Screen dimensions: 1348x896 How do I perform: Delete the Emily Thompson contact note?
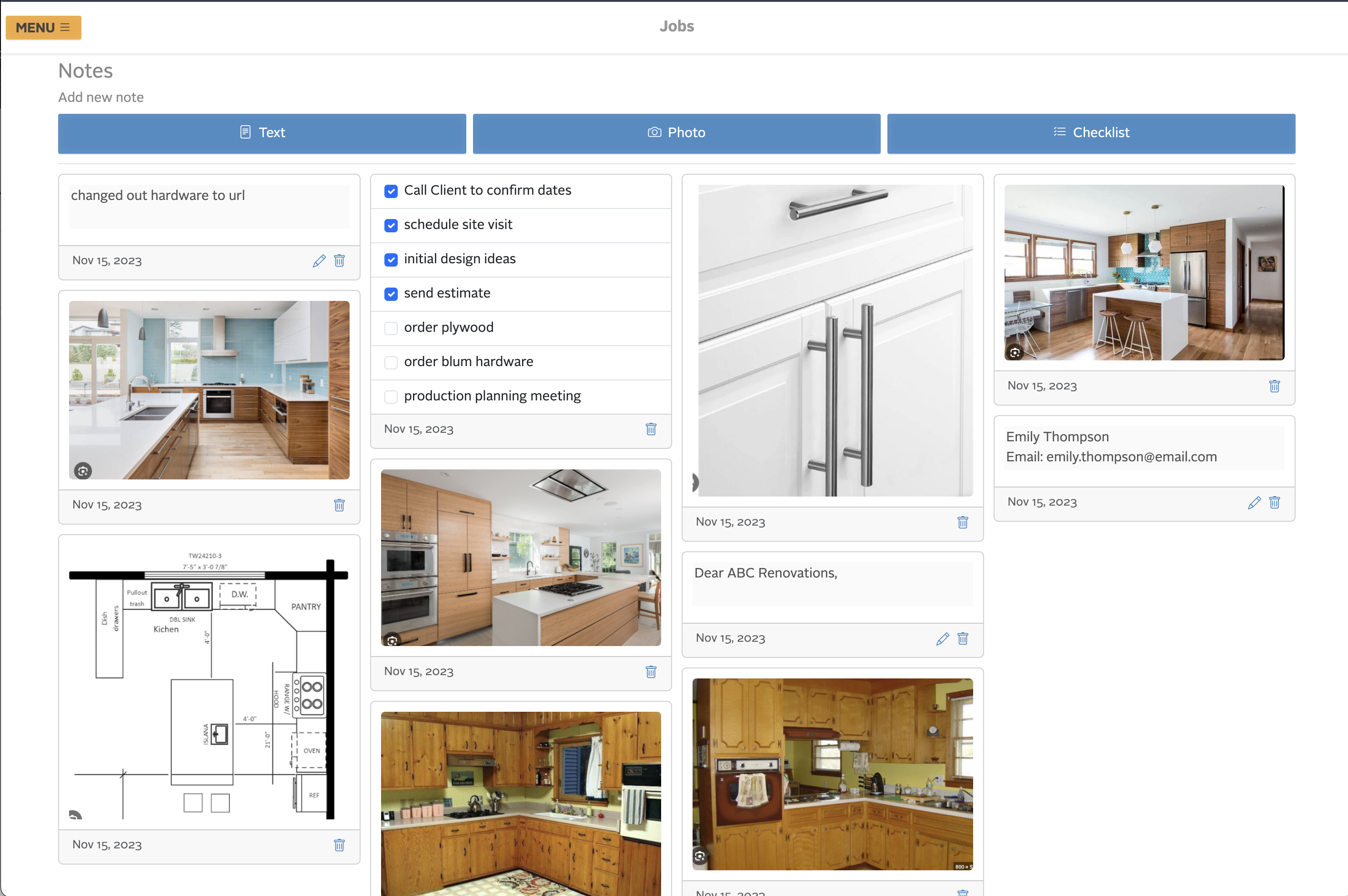pos(1274,502)
